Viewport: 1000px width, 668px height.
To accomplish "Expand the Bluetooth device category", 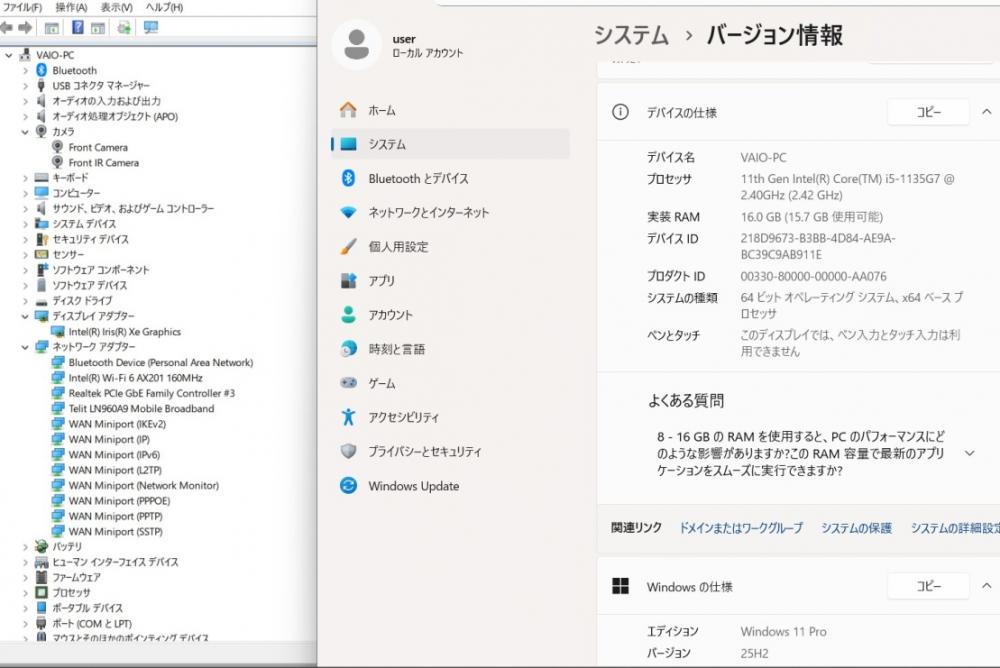I will 25,71.
